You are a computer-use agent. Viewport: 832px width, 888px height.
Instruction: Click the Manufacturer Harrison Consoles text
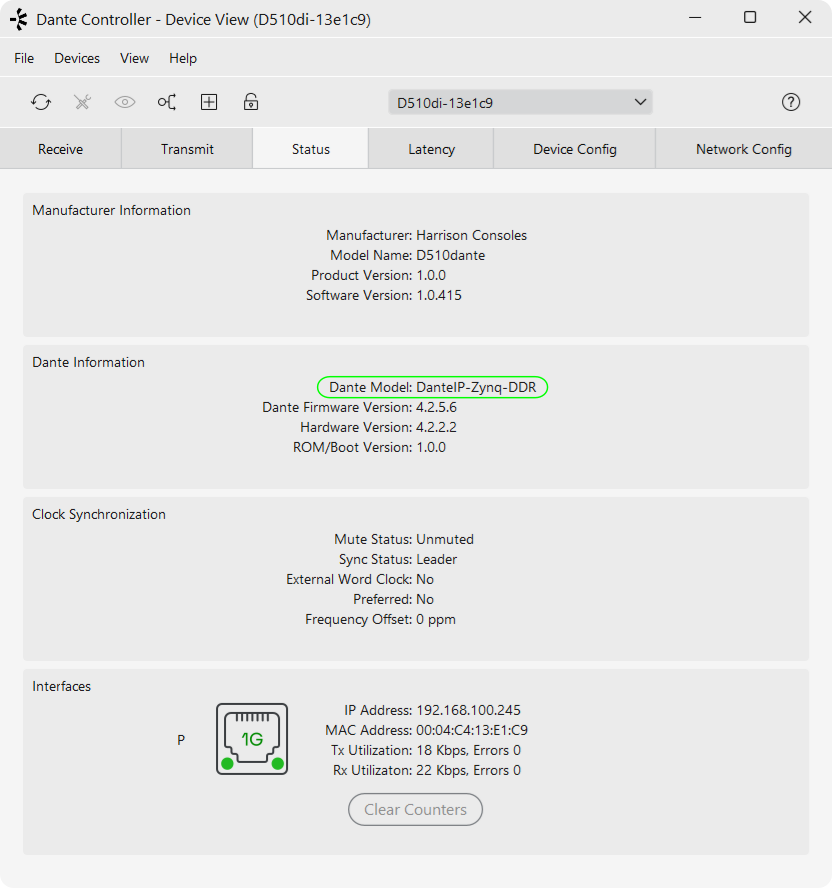tap(471, 236)
